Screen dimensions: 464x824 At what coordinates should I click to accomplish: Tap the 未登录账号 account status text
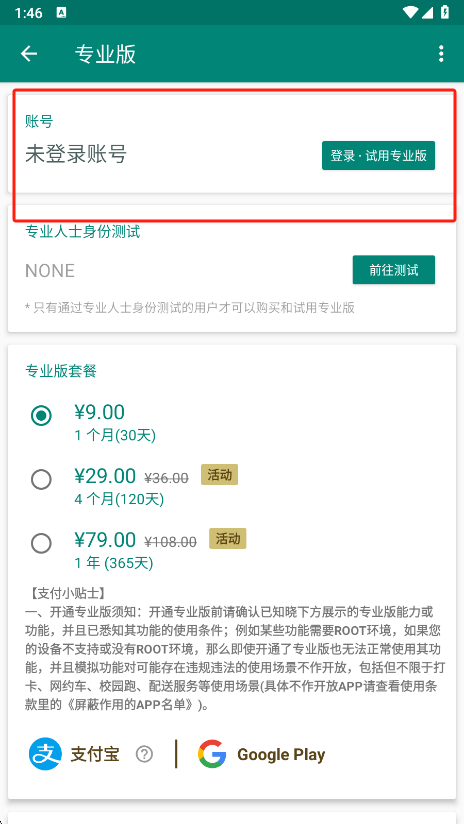[x=76, y=154]
